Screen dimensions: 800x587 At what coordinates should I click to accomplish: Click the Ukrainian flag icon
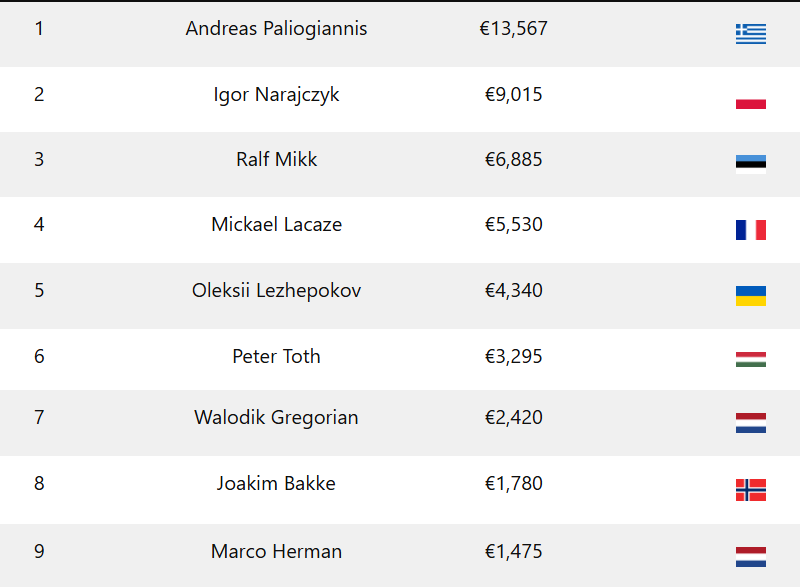pyautogui.click(x=750, y=296)
